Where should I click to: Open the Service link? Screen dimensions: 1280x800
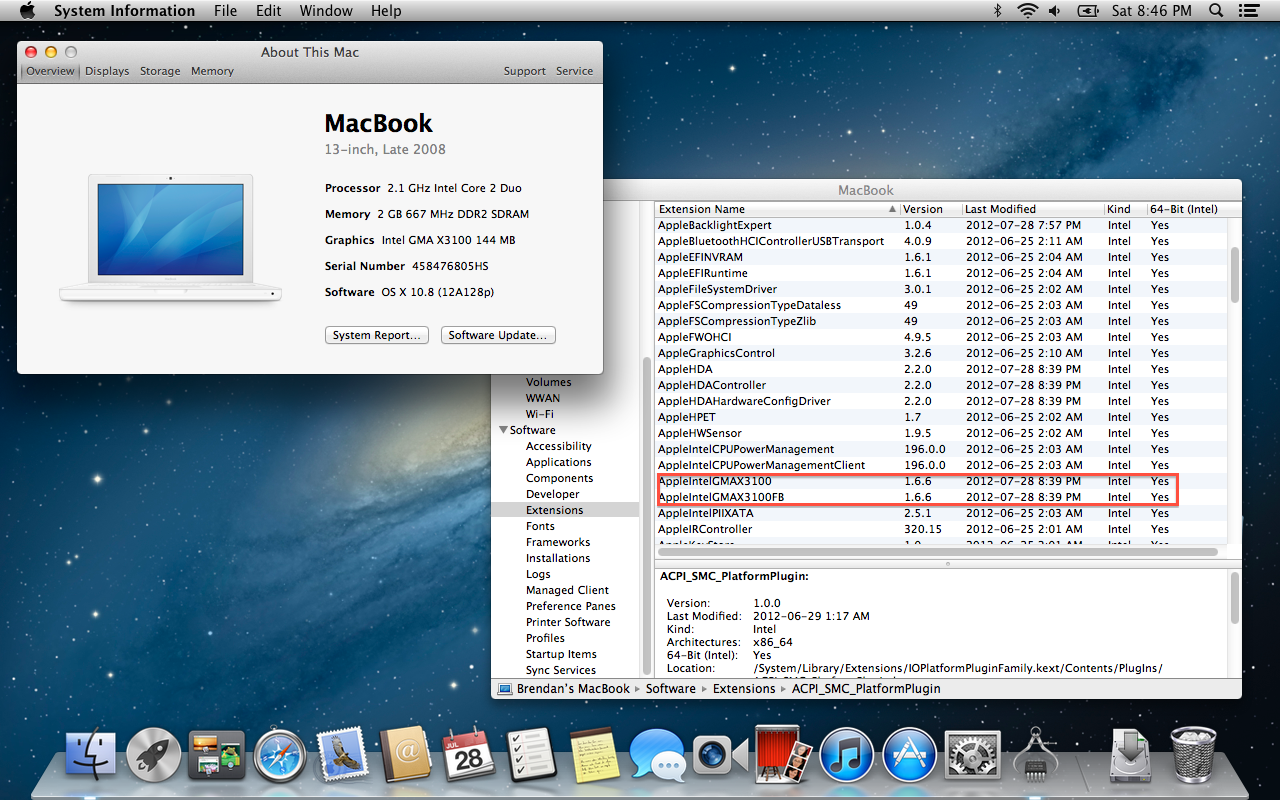click(574, 71)
